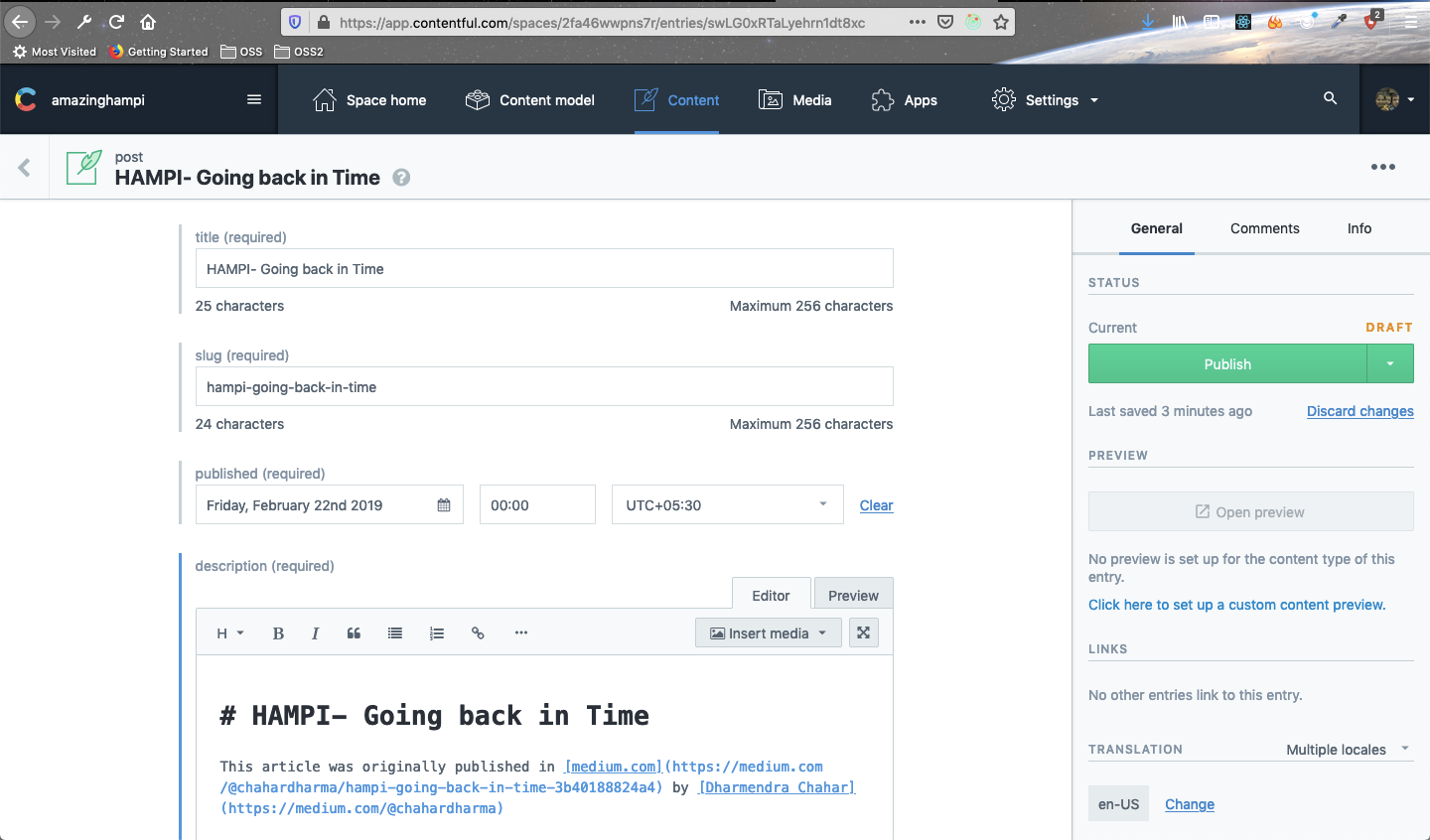
Task: Open the Insert media dropdown
Action: coord(769,633)
